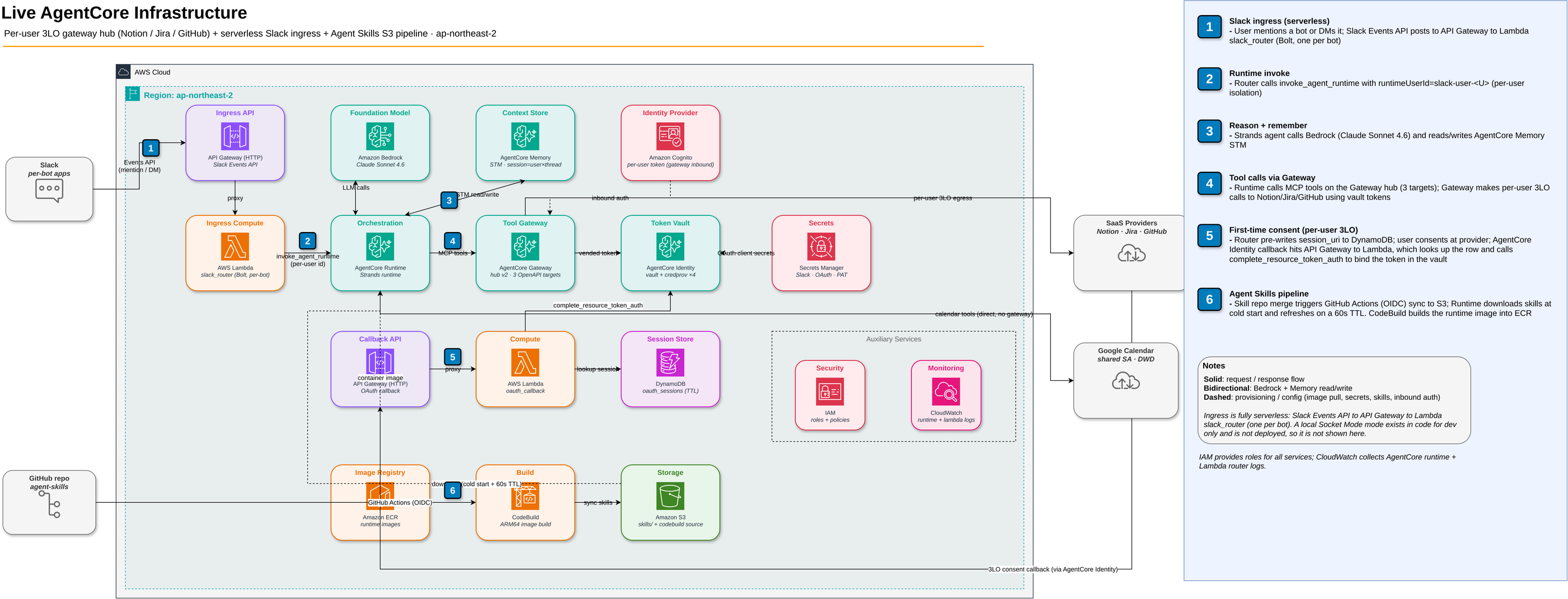Click the AWS Lambda slack_router icon
Screen dimensions: 1568x599
click(235, 246)
